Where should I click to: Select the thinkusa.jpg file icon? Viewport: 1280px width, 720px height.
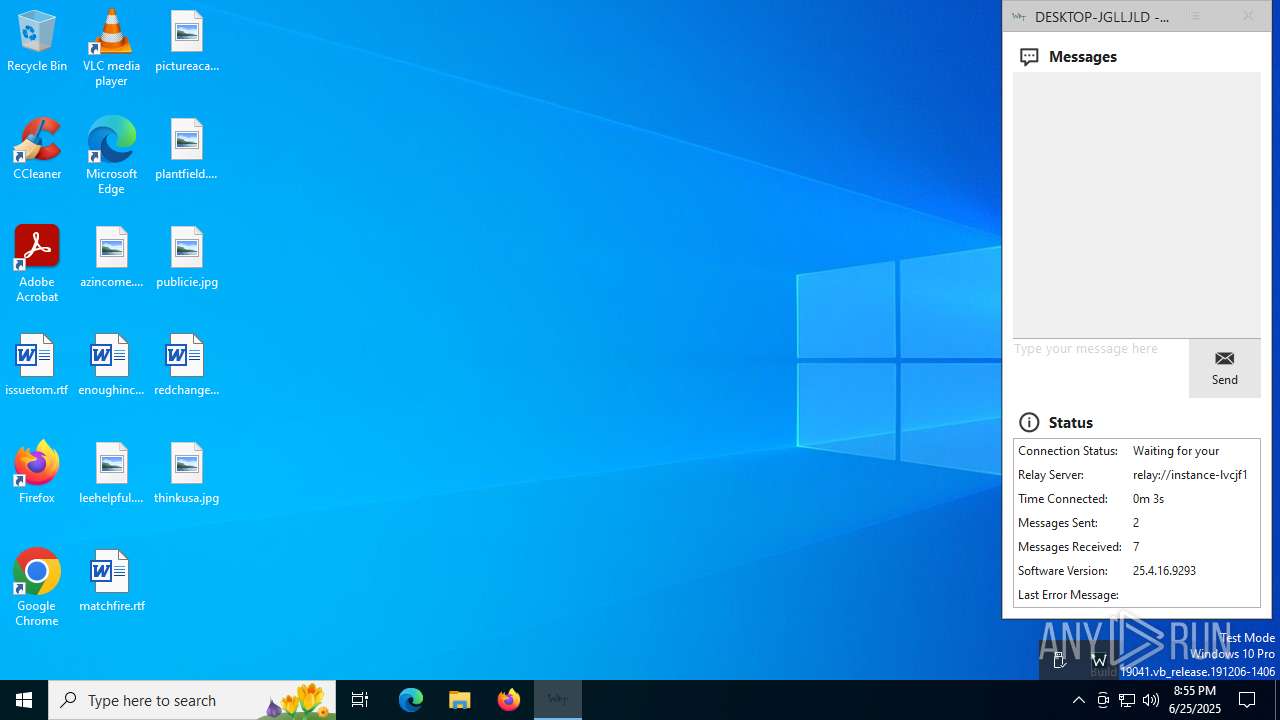(187, 474)
